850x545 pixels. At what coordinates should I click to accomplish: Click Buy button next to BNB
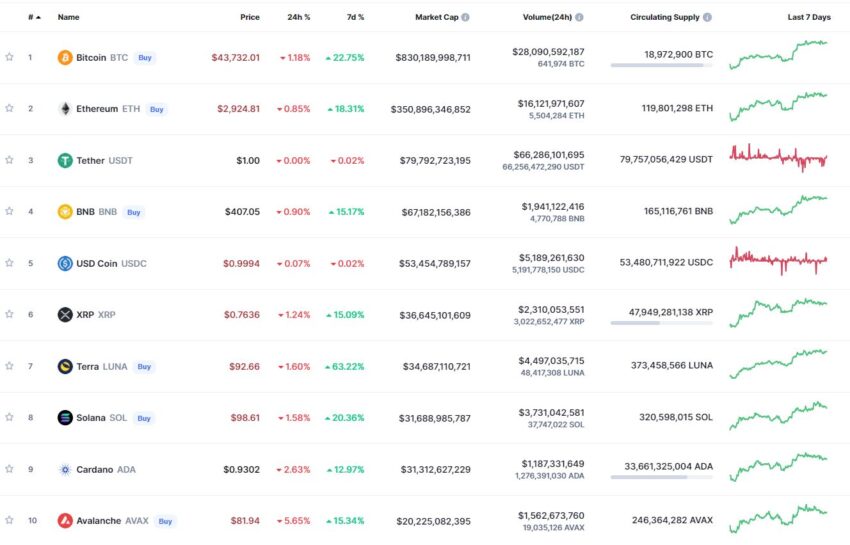tap(134, 212)
